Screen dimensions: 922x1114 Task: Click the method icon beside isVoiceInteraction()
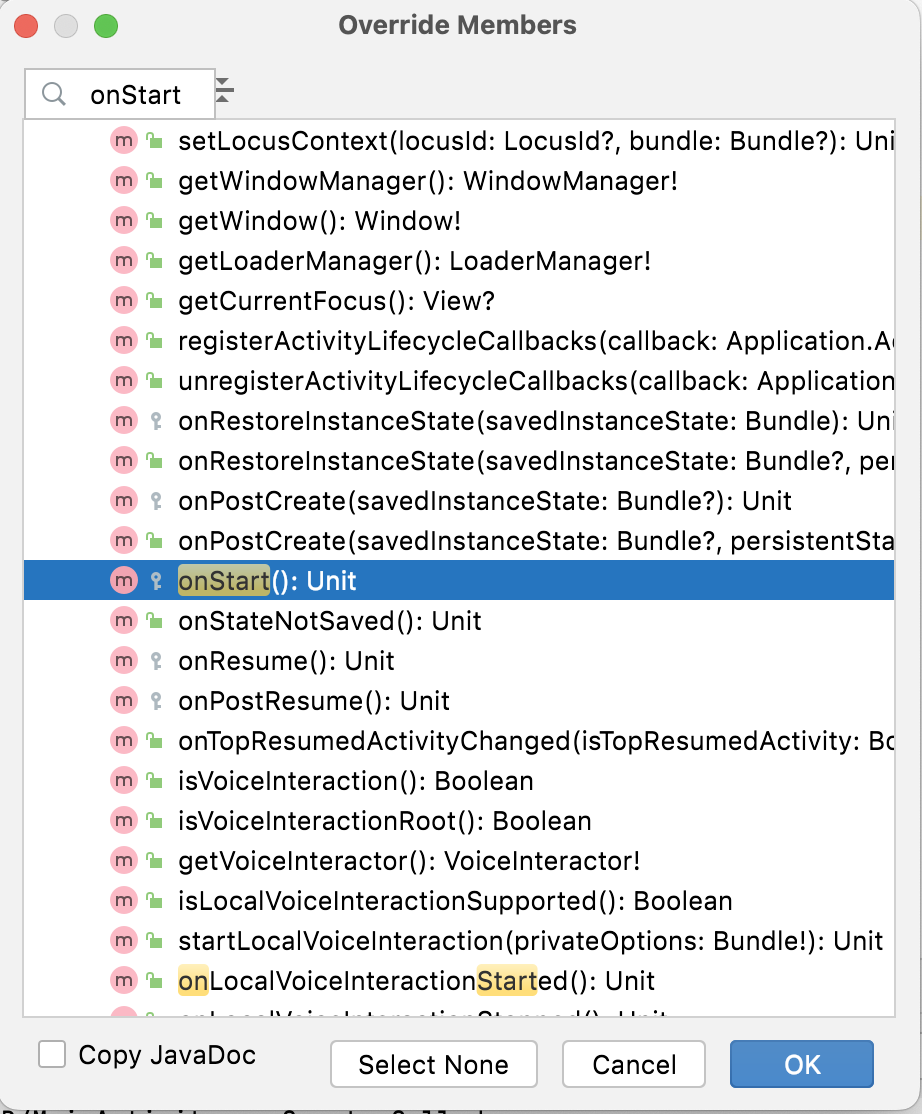pyautogui.click(x=123, y=781)
